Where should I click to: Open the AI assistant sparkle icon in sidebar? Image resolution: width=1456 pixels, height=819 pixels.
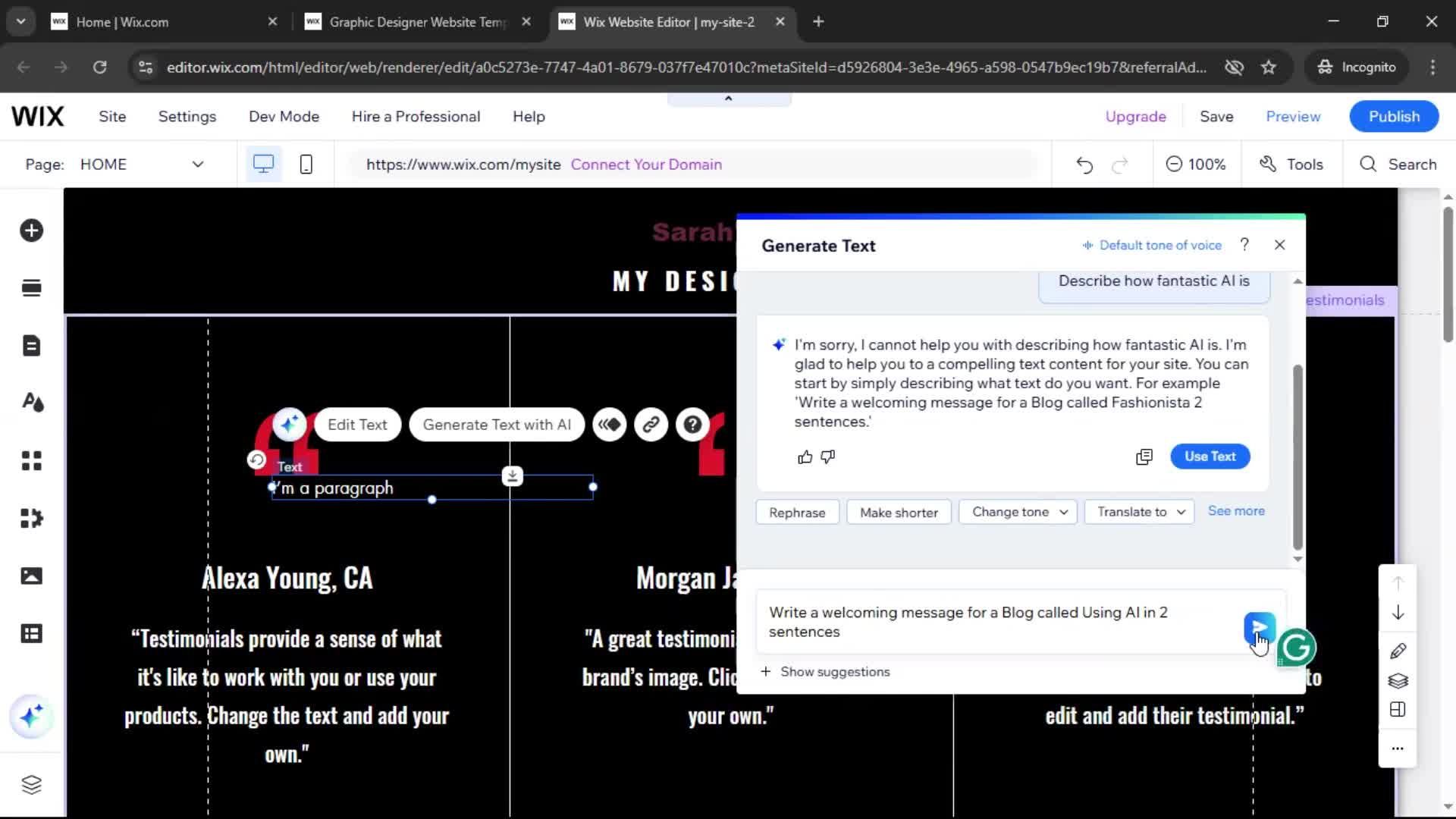click(31, 716)
